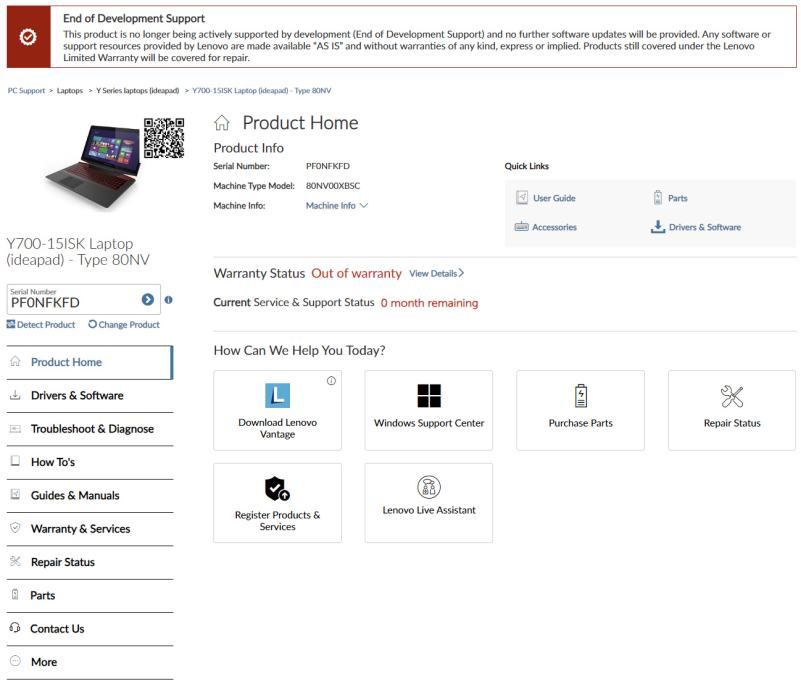The height and width of the screenshot is (690, 801).
Task: Click the Windows logo icon tile
Action: coord(429,395)
